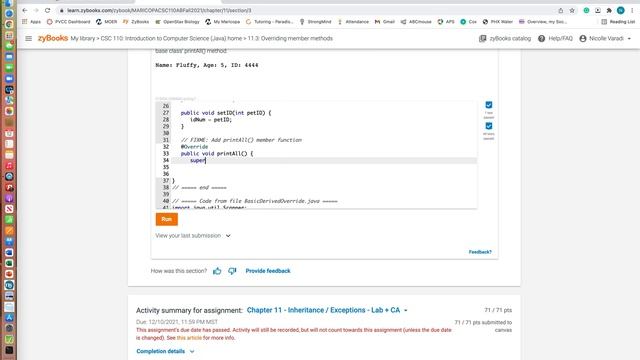Screen dimensions: 640x360
Task: Open the OpenStax Biology bookmark
Action: tap(177, 22)
